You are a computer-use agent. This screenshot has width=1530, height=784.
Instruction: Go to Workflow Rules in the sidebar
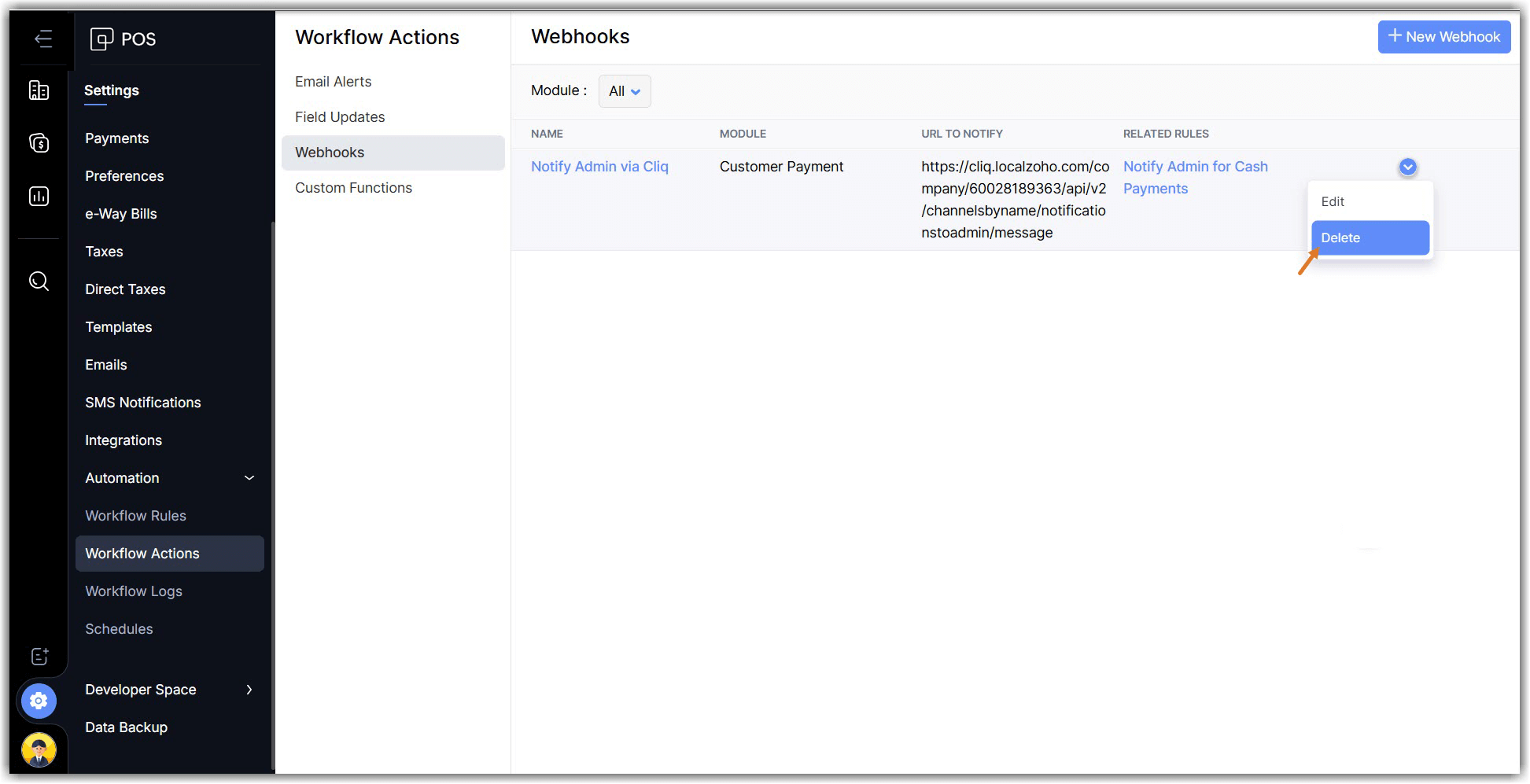135,516
